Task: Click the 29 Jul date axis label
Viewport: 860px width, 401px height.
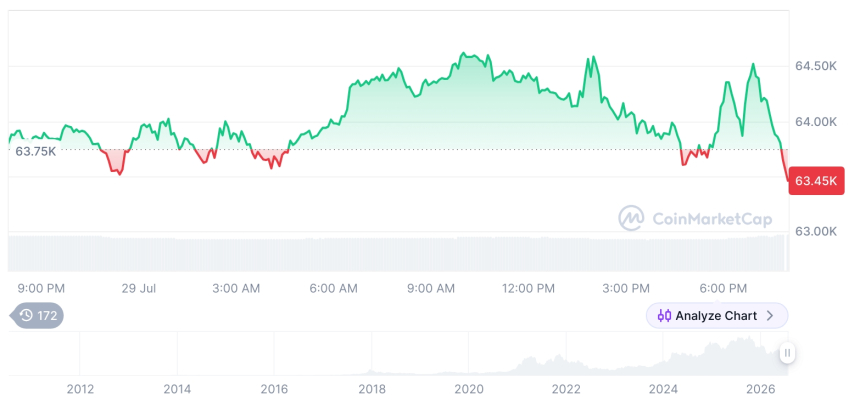Action: click(x=139, y=289)
